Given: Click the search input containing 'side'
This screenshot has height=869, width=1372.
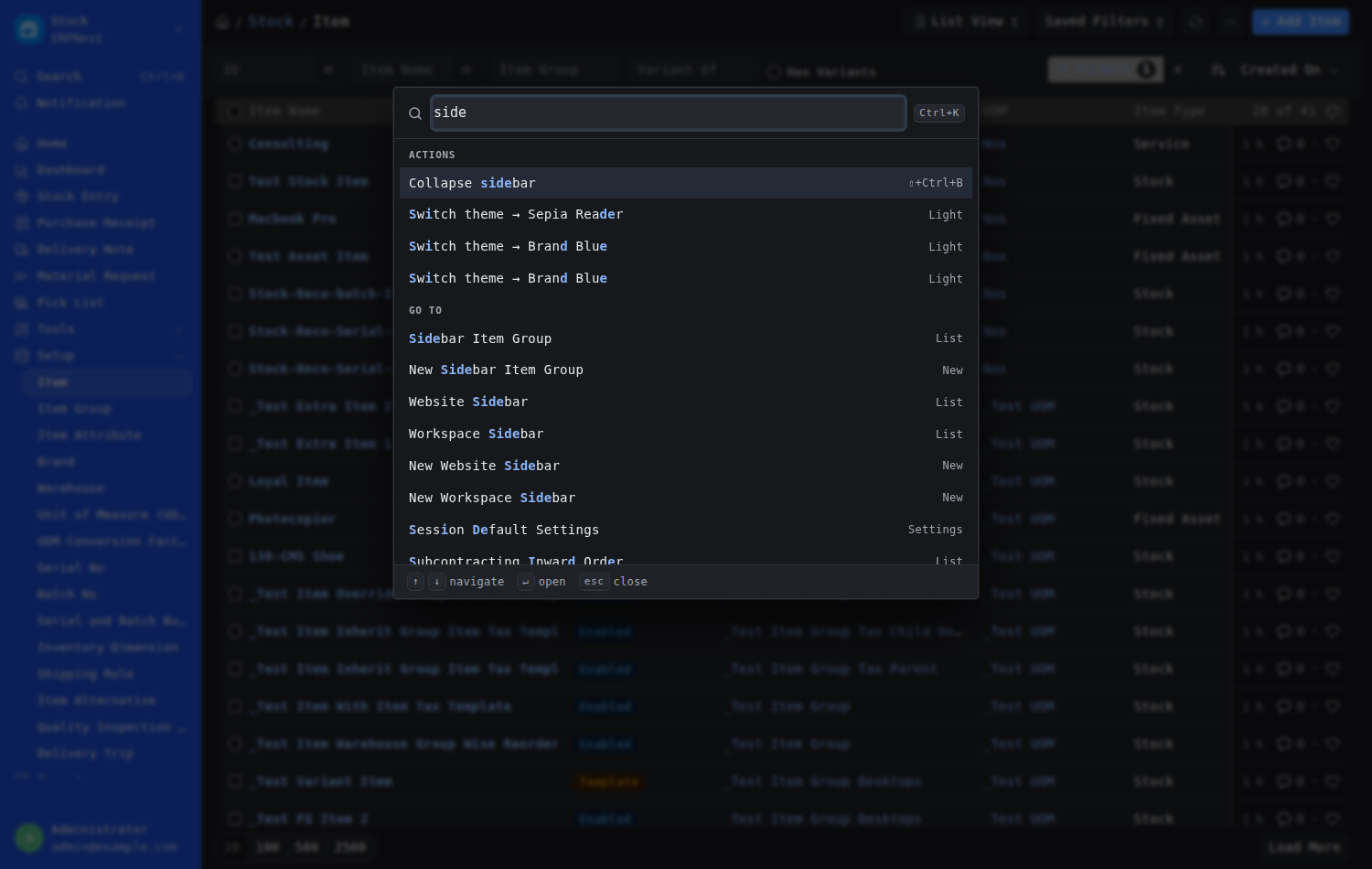Looking at the screenshot, I should tap(668, 113).
